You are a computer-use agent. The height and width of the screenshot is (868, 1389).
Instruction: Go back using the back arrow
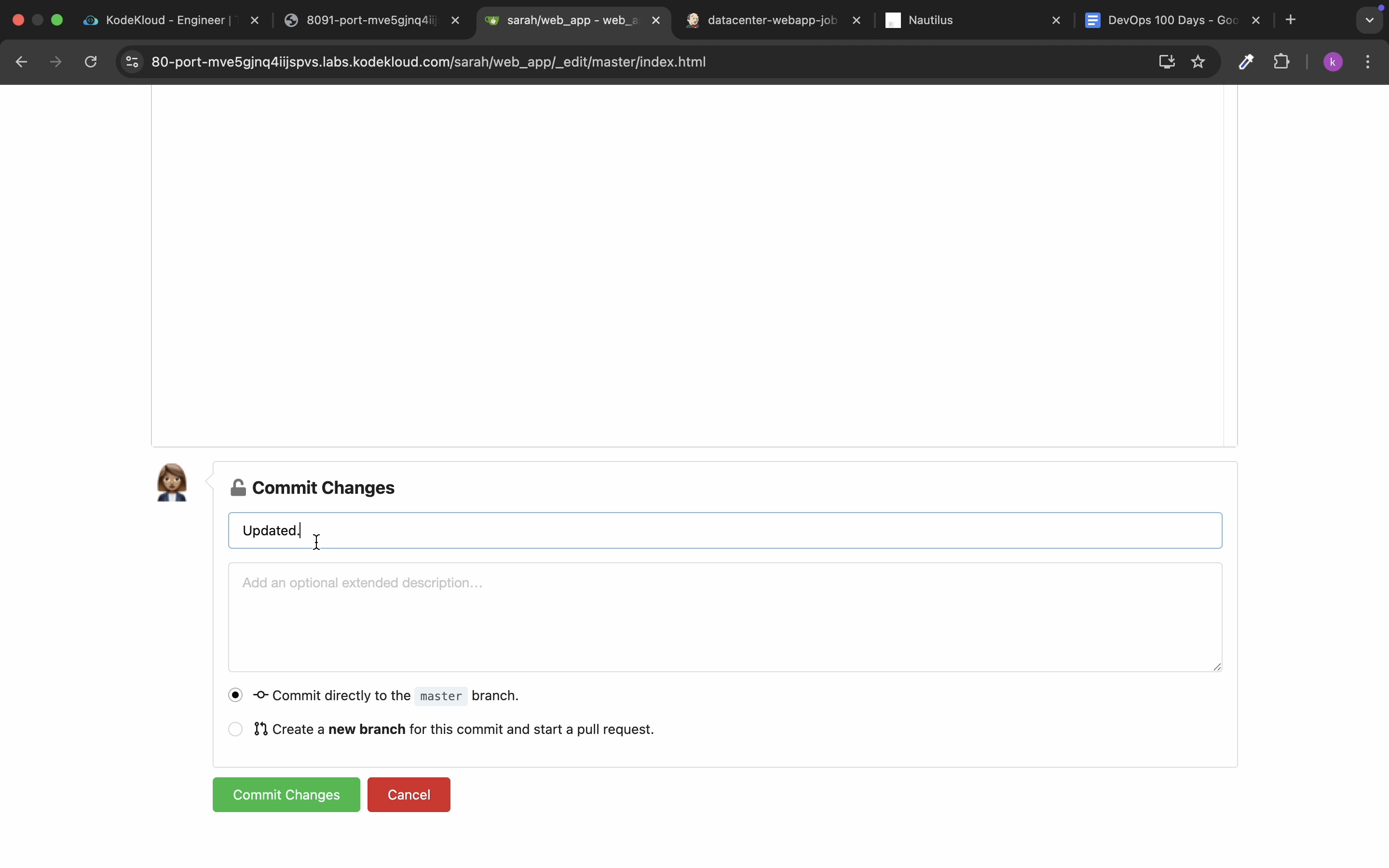click(x=21, y=62)
